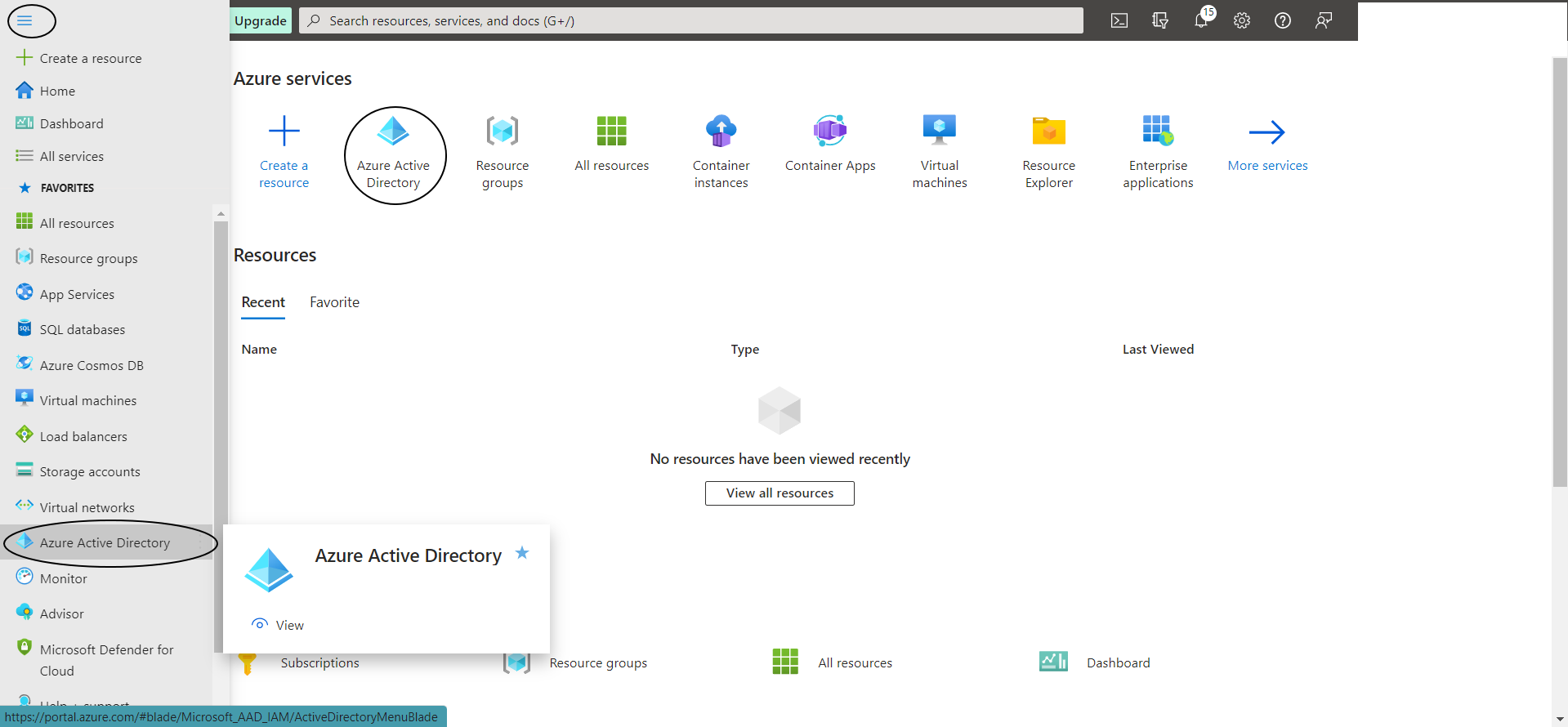Open SQL databases in the sidebar
Screen dimensions: 1568x727
point(83,329)
